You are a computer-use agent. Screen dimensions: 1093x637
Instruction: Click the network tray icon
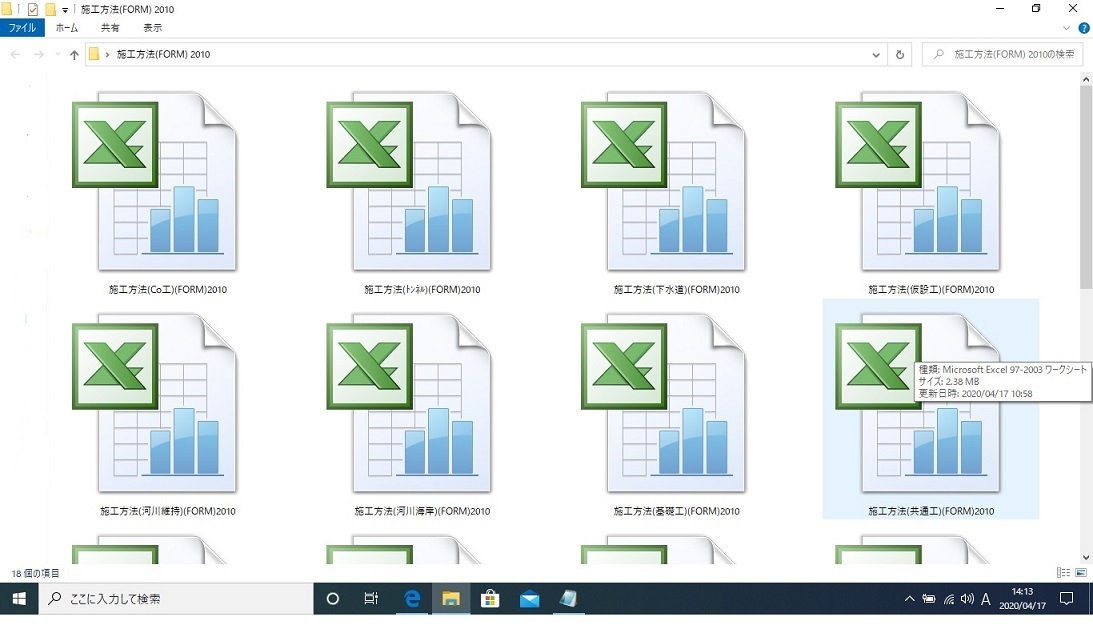[x=948, y=599]
